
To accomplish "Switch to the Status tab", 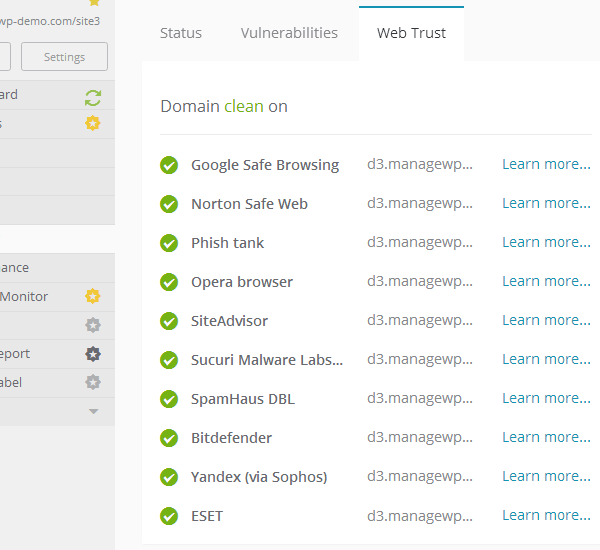I will 181,33.
